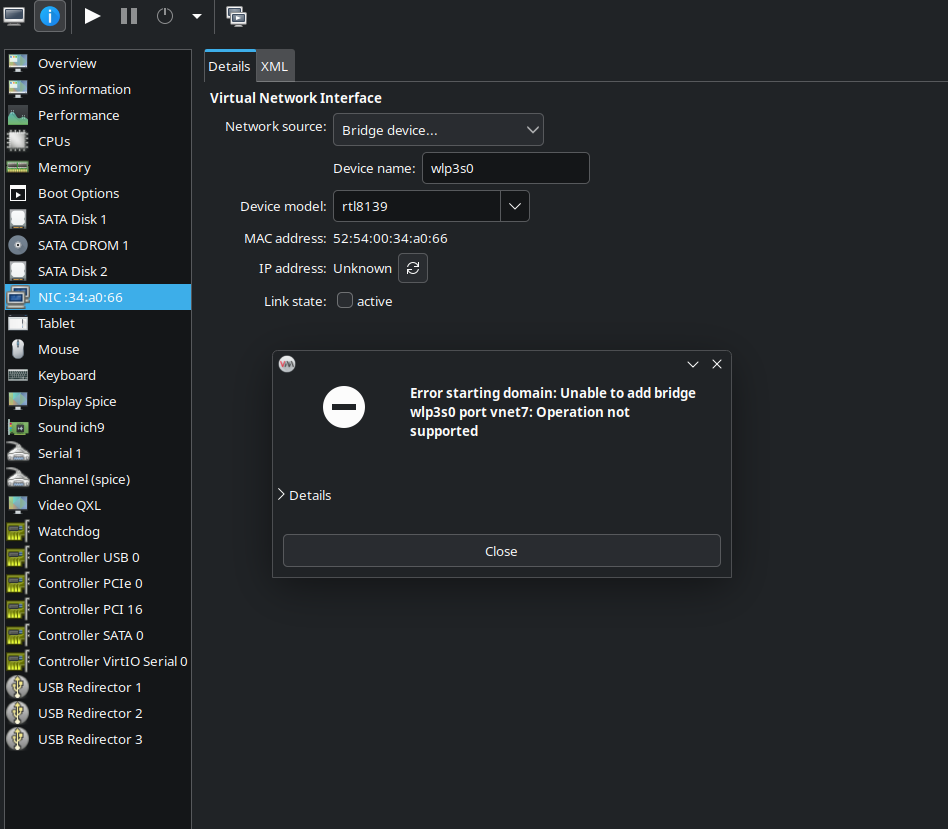Shut down the VM with power icon

pos(164,16)
